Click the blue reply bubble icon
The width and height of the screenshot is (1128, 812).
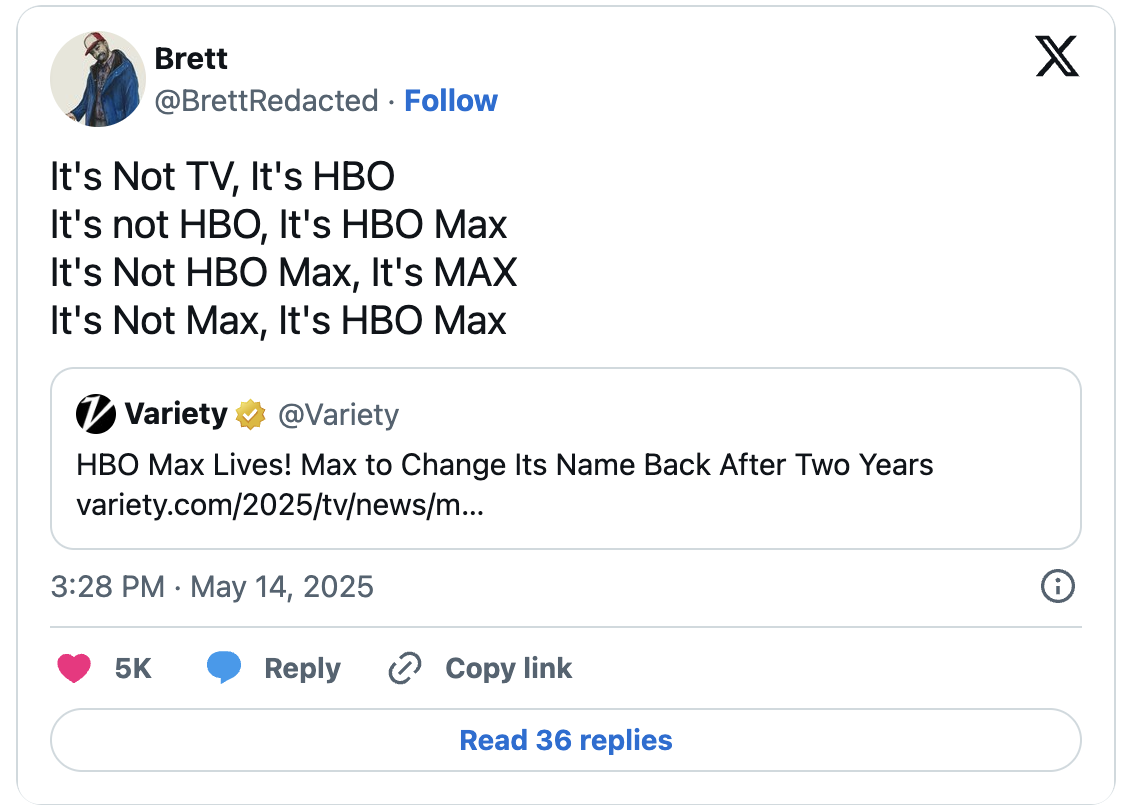coord(224,668)
